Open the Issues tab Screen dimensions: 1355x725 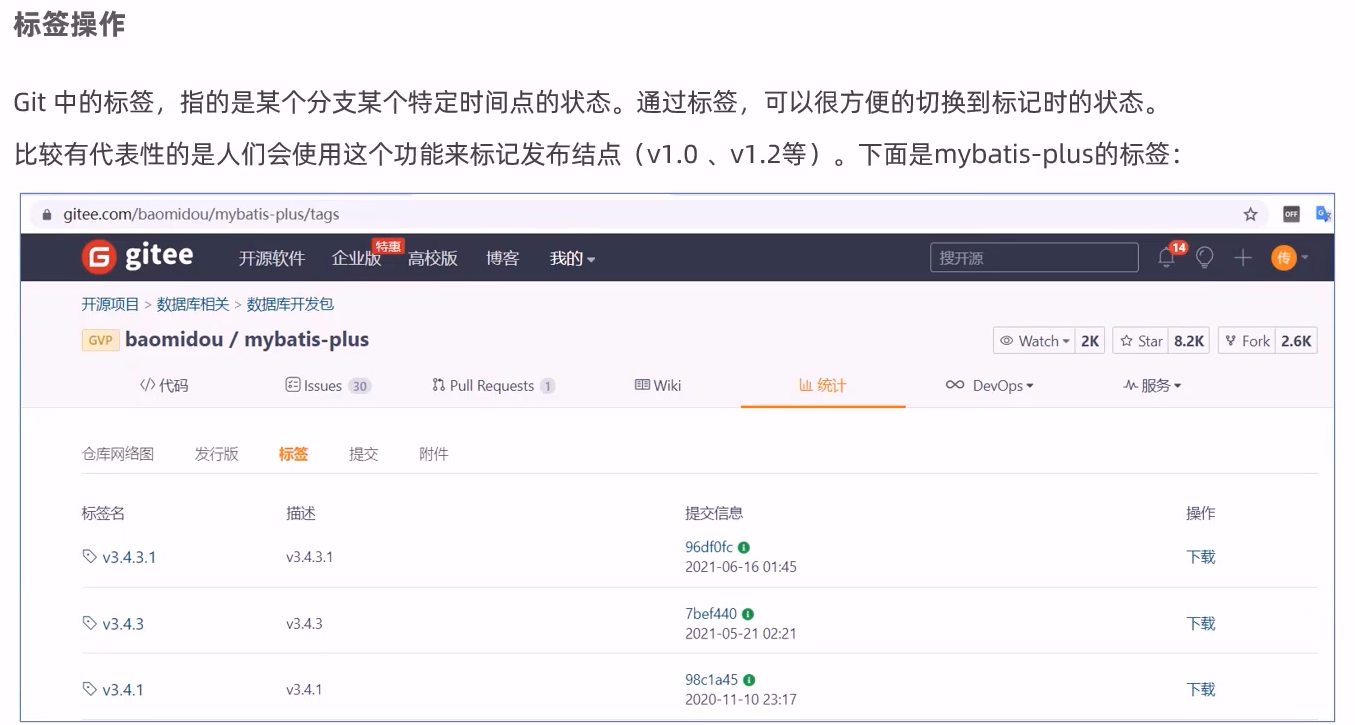(x=328, y=385)
